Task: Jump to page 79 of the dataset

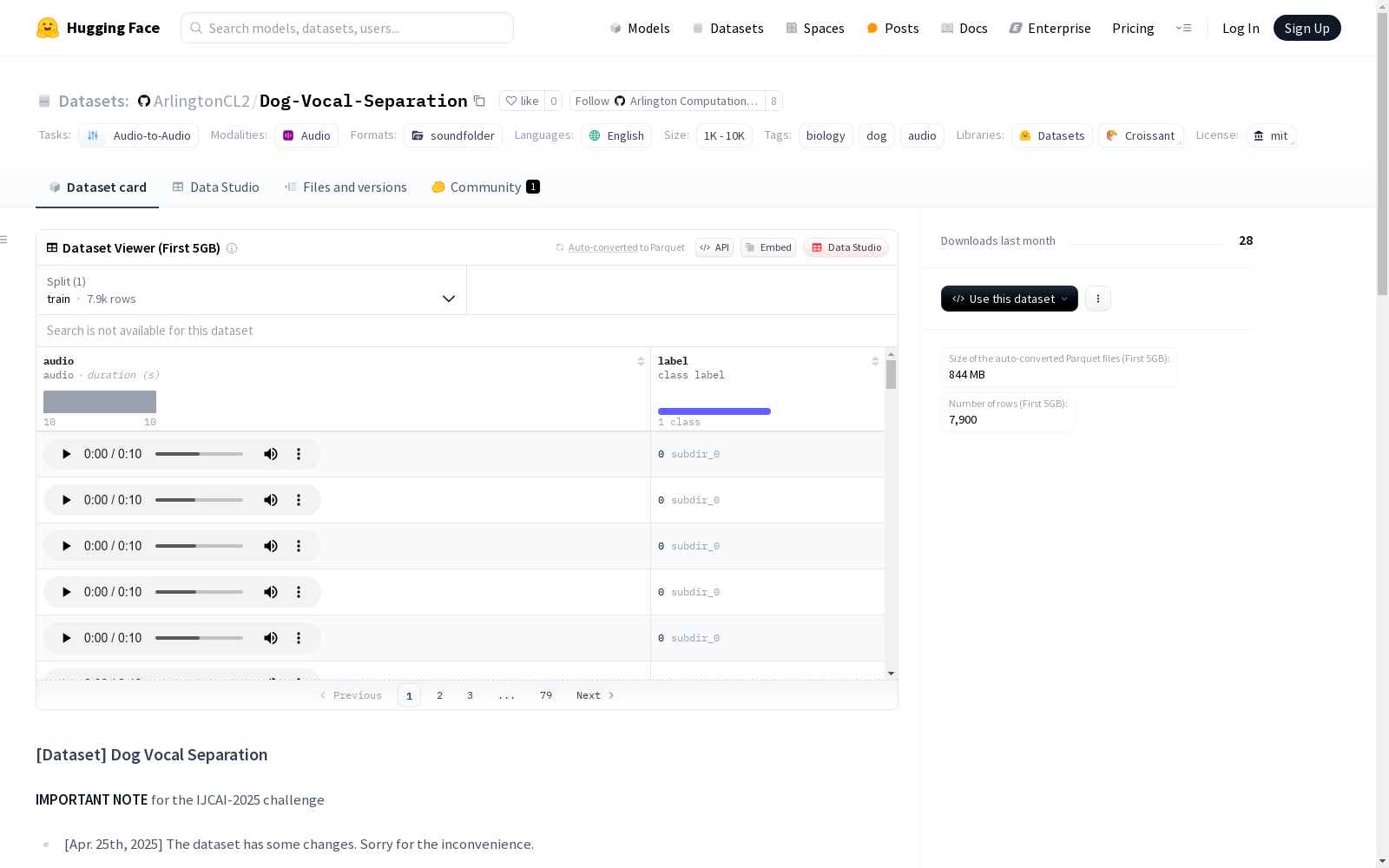Action: click(x=546, y=695)
